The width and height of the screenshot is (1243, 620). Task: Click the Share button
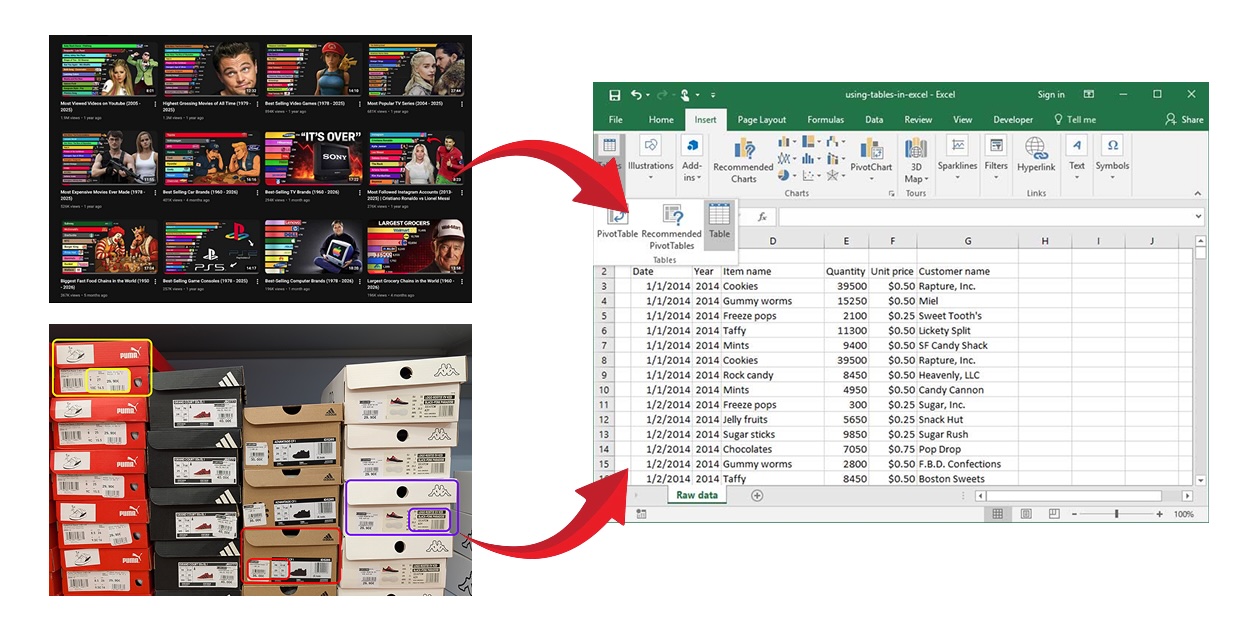(1184, 120)
